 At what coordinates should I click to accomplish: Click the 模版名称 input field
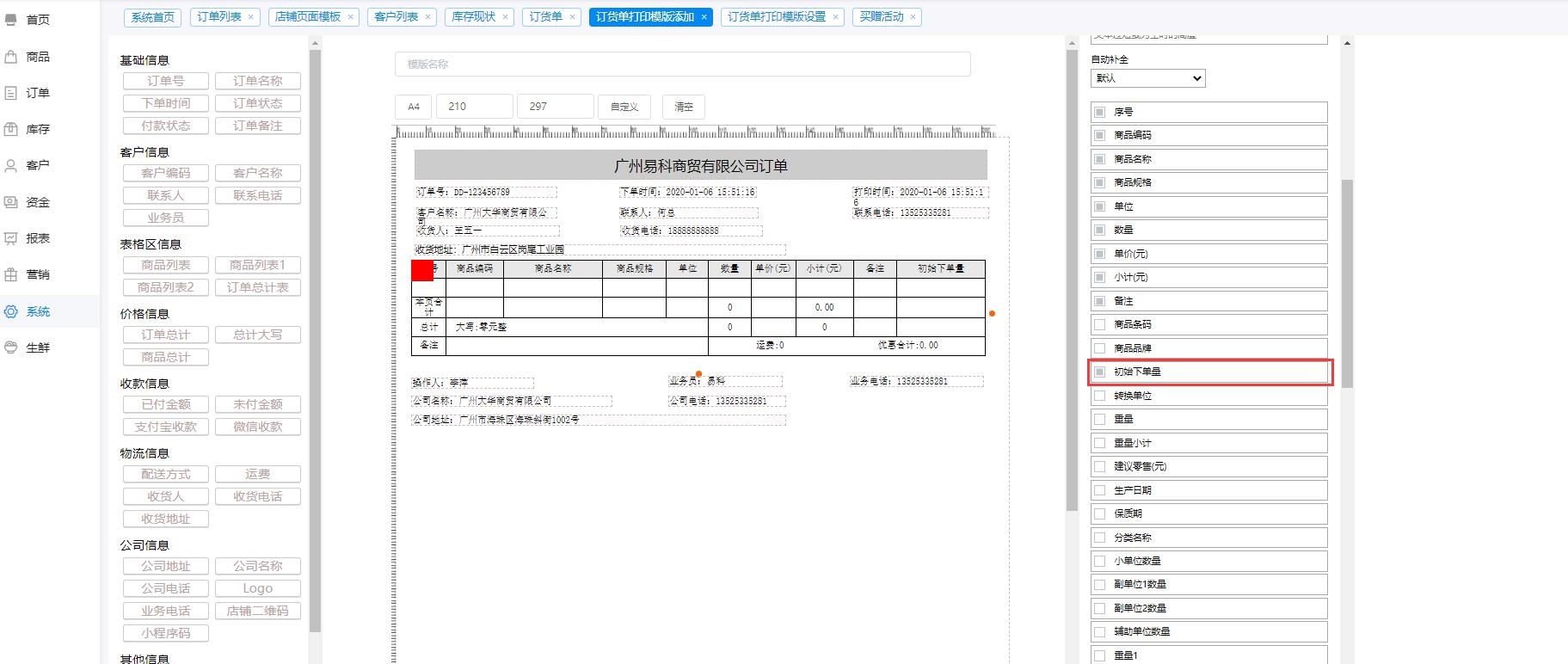coord(682,65)
